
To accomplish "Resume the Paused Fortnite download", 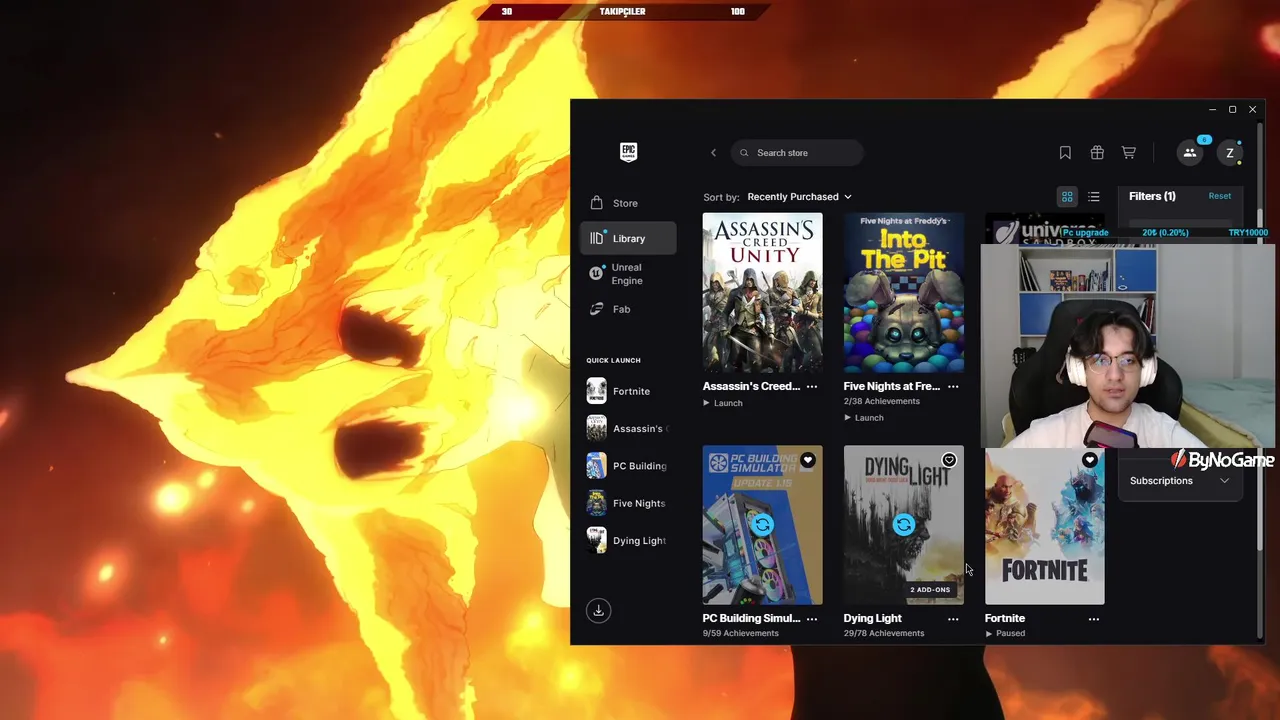I will click(x=1005, y=633).
